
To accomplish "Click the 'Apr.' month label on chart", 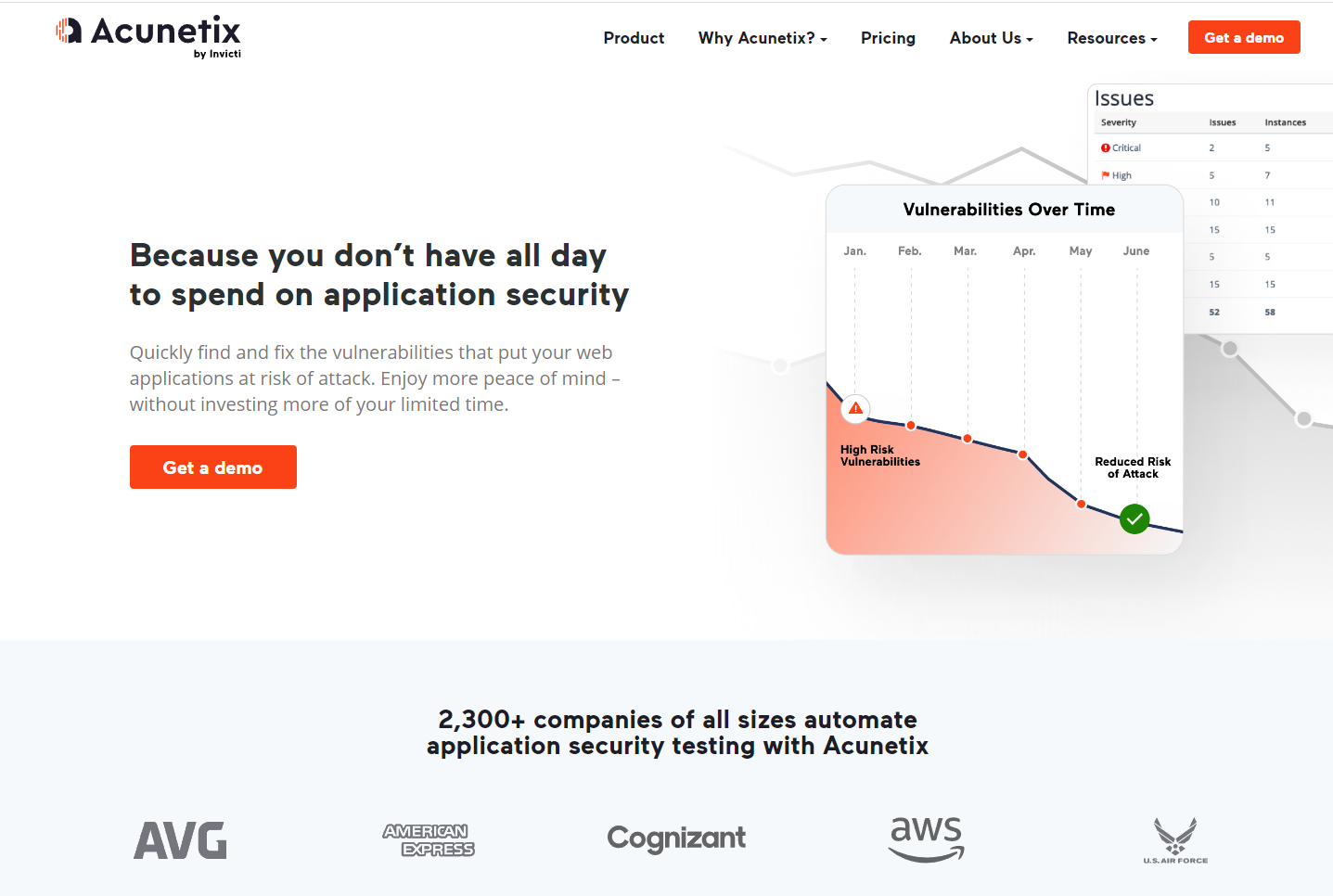I will coord(1024,251).
